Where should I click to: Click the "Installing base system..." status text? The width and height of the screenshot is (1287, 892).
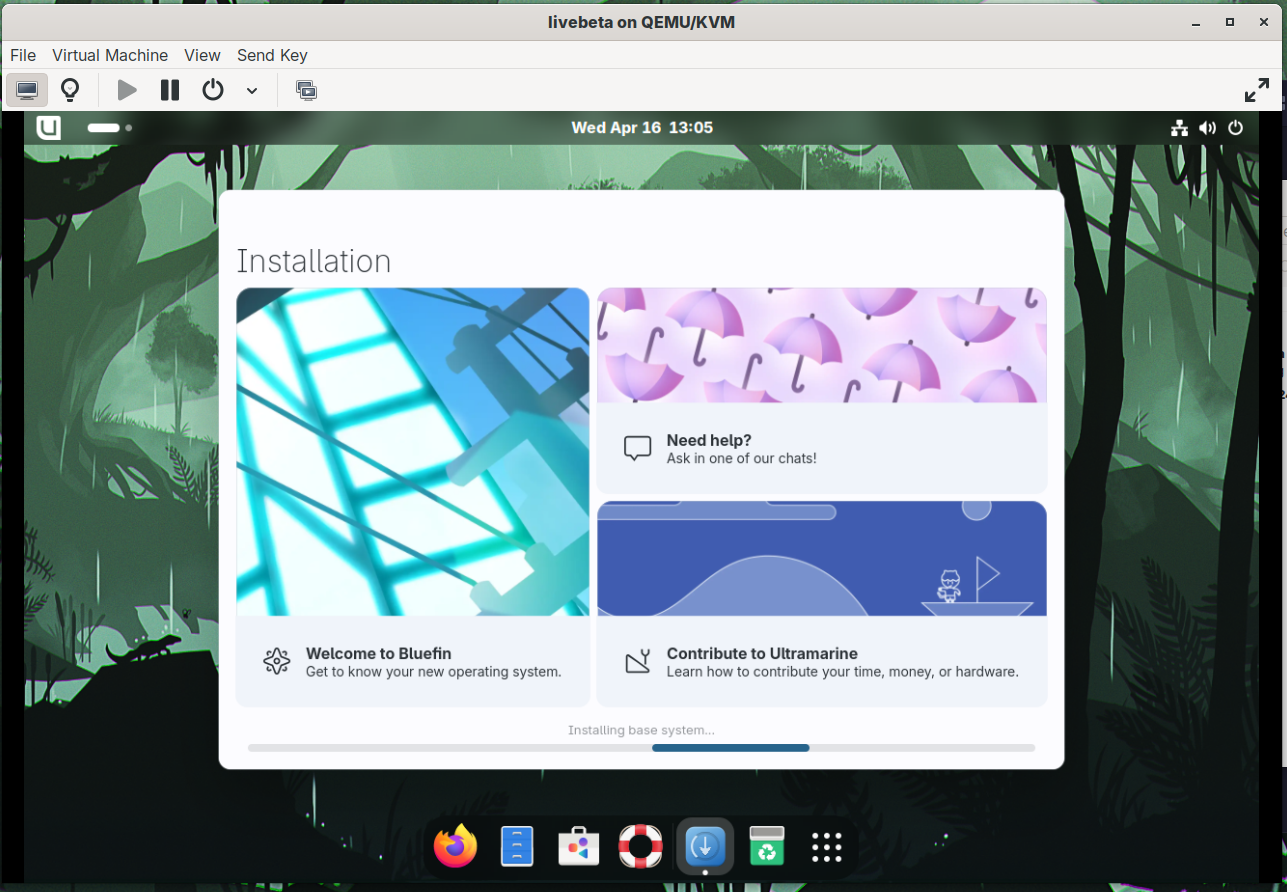(x=641, y=730)
